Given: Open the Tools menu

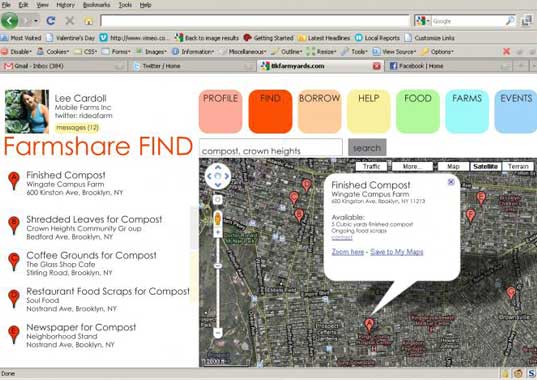Looking at the screenshot, I should coord(125,5).
